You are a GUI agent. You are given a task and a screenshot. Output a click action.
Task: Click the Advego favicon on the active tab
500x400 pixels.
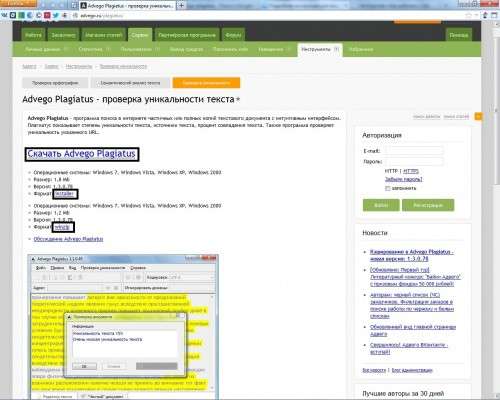(x=84, y=6)
